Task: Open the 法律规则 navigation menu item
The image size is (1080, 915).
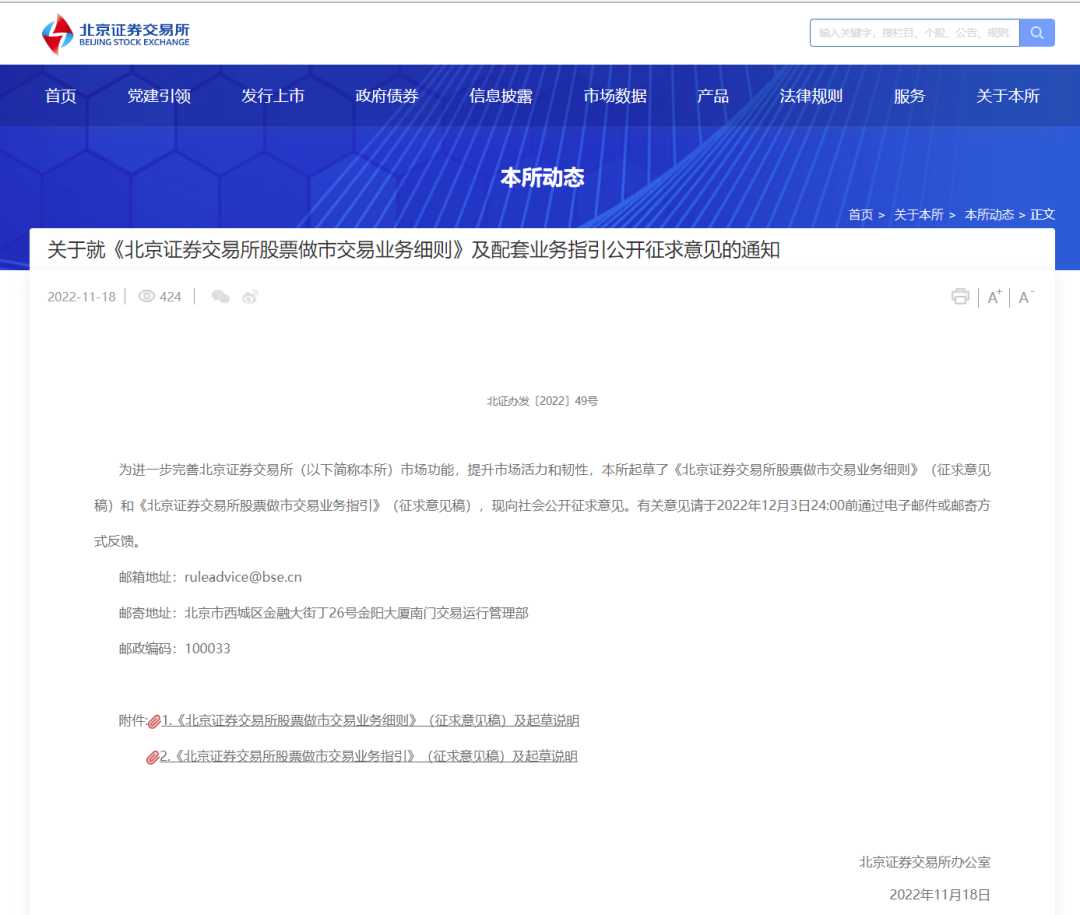Action: pos(811,96)
